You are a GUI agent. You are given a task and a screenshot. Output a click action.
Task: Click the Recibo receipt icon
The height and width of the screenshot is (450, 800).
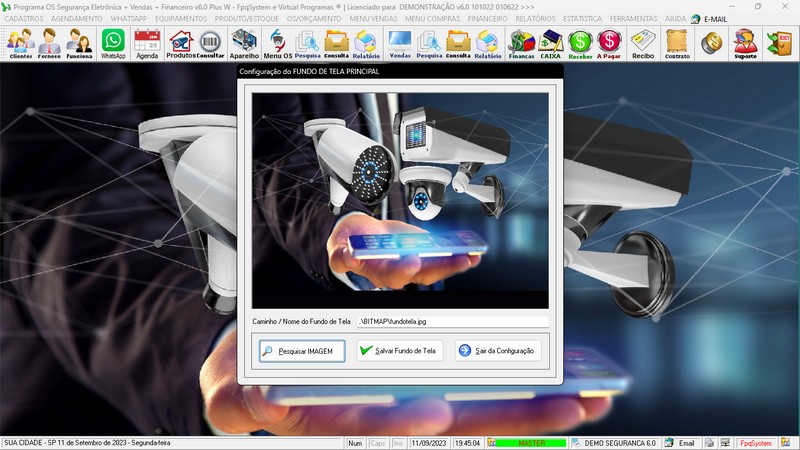[x=643, y=43]
